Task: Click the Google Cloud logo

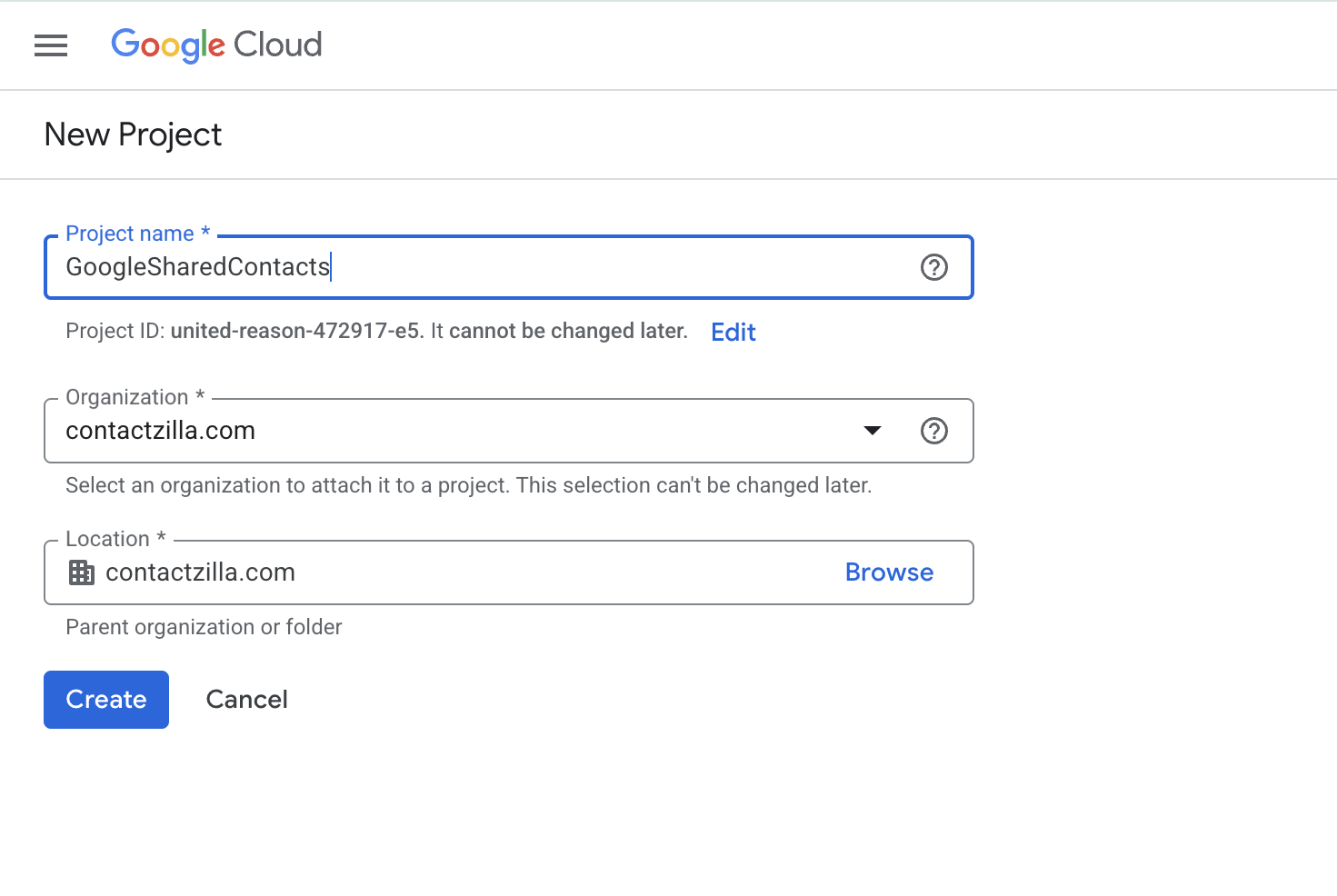Action: pyautogui.click(x=216, y=45)
